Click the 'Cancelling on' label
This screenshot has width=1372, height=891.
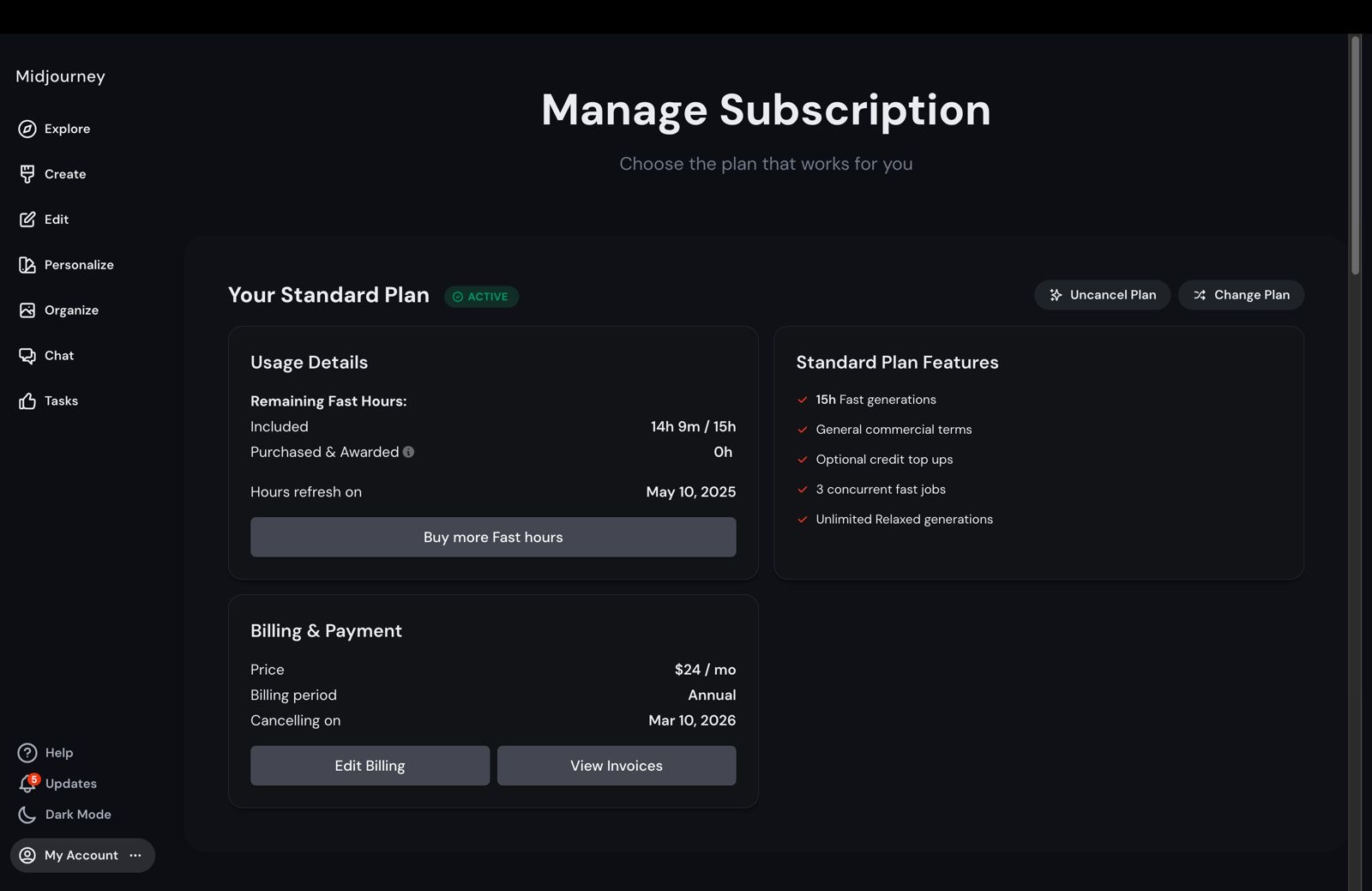(x=295, y=721)
